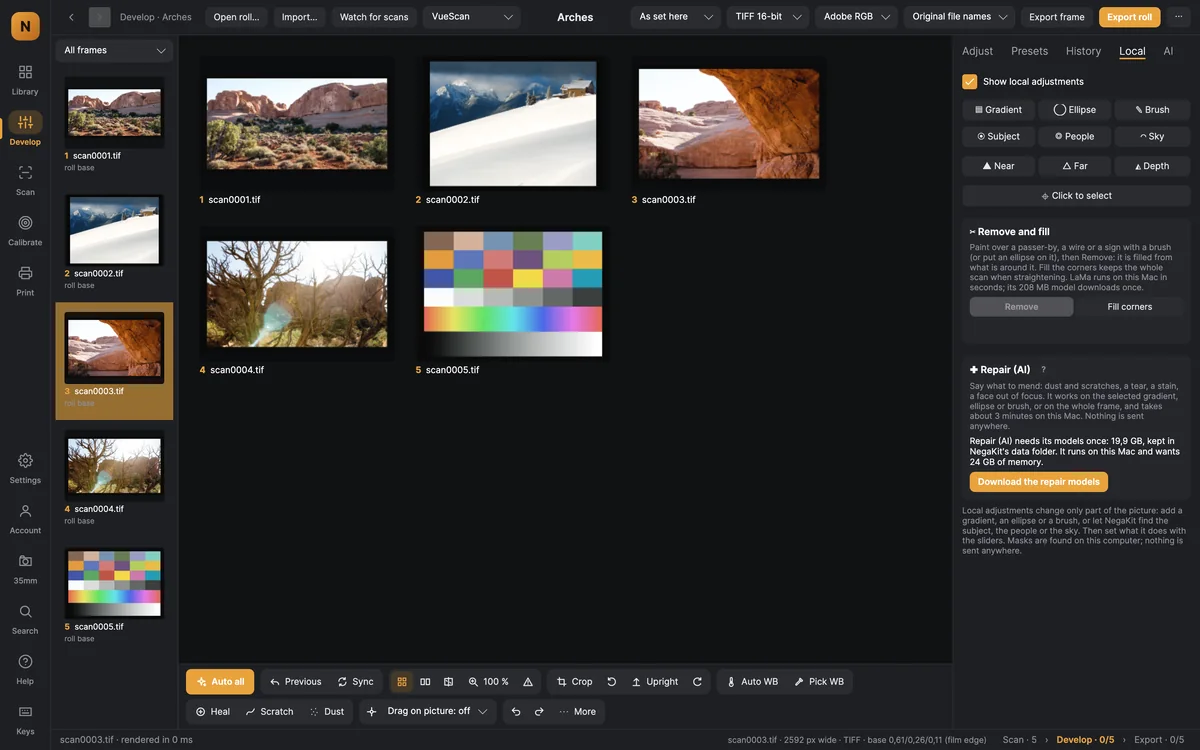Open the Repair (AI) help question mark
This screenshot has height=750, width=1200.
click(x=1044, y=370)
